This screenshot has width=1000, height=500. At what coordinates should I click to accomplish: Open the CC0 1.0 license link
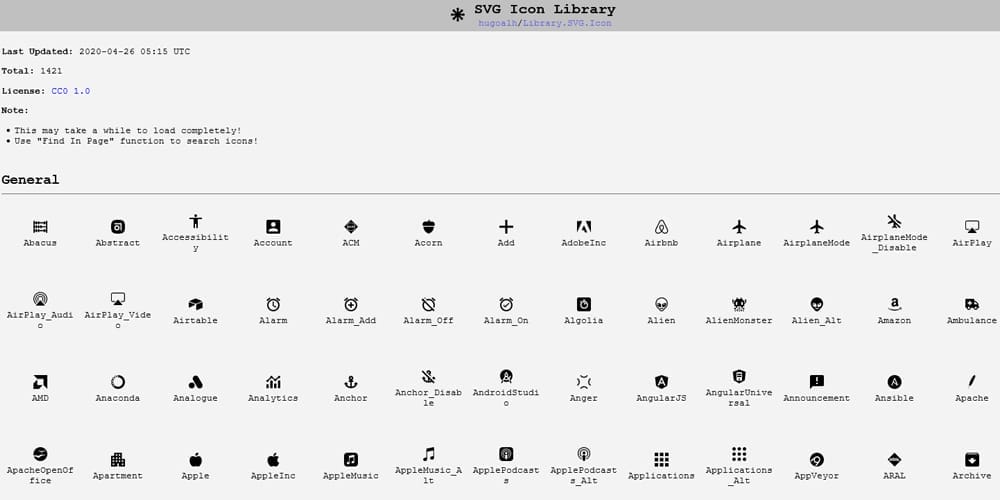pyautogui.click(x=71, y=91)
